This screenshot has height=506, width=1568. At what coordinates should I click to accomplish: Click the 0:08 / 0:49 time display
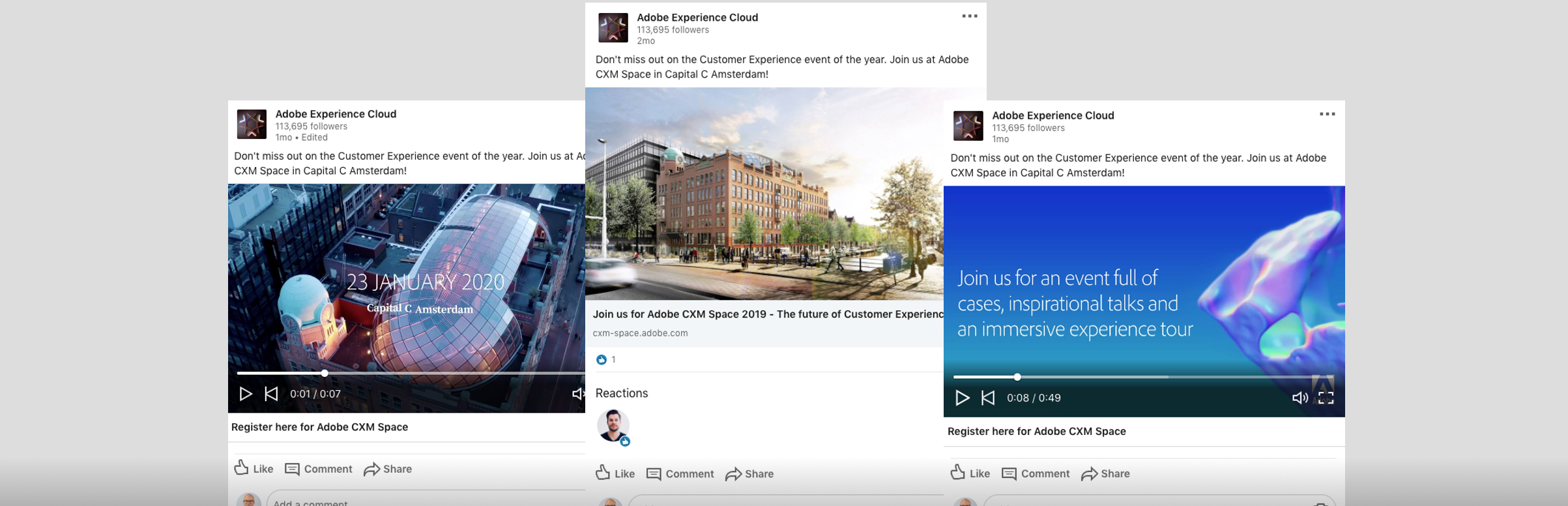pos(1034,398)
